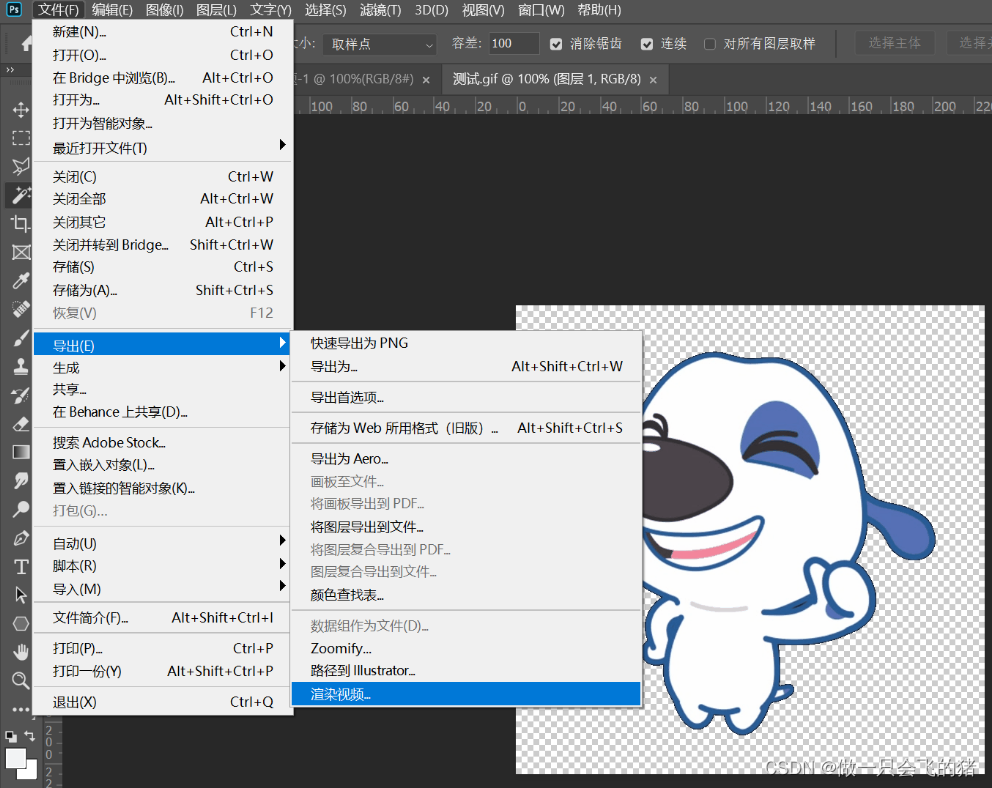Screen dimensions: 992x788
Task: Expand the 脚本(R) submenu
Action: [163, 565]
